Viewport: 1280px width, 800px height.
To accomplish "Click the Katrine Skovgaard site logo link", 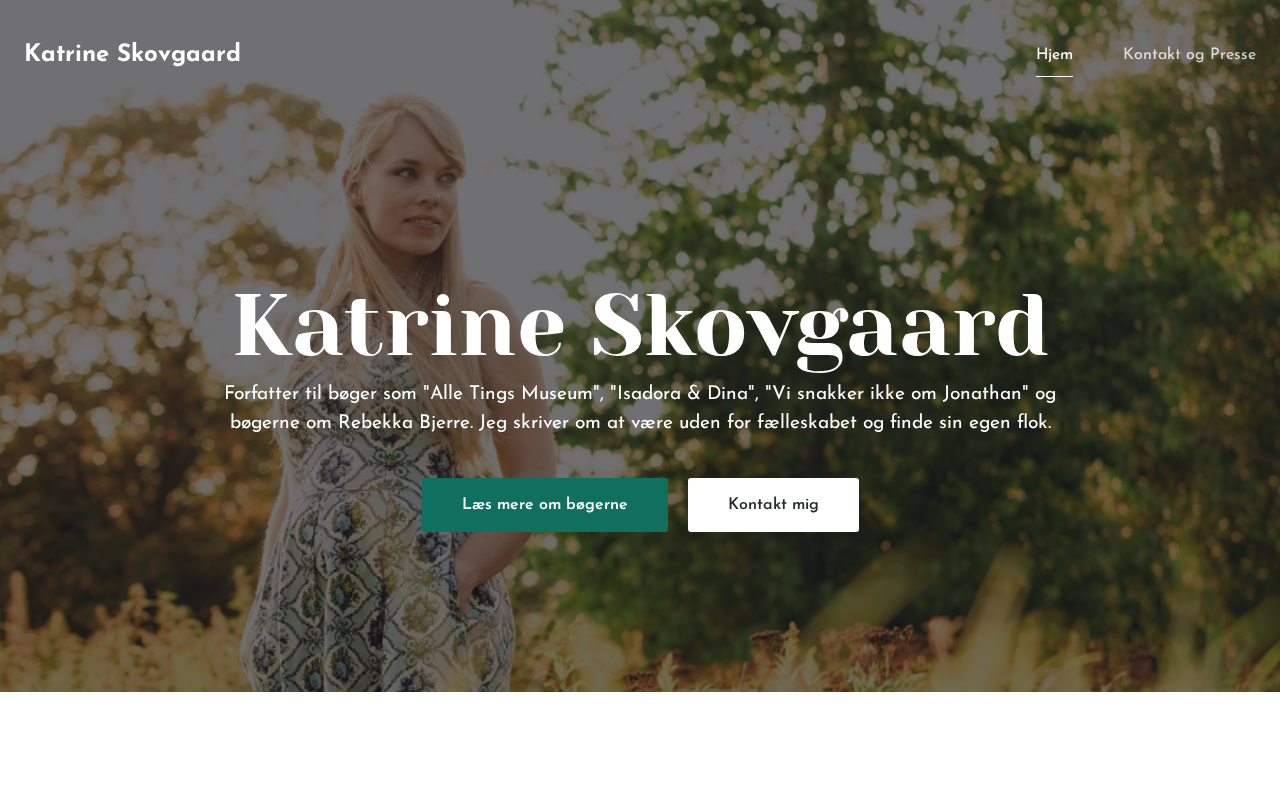I will [x=132, y=54].
